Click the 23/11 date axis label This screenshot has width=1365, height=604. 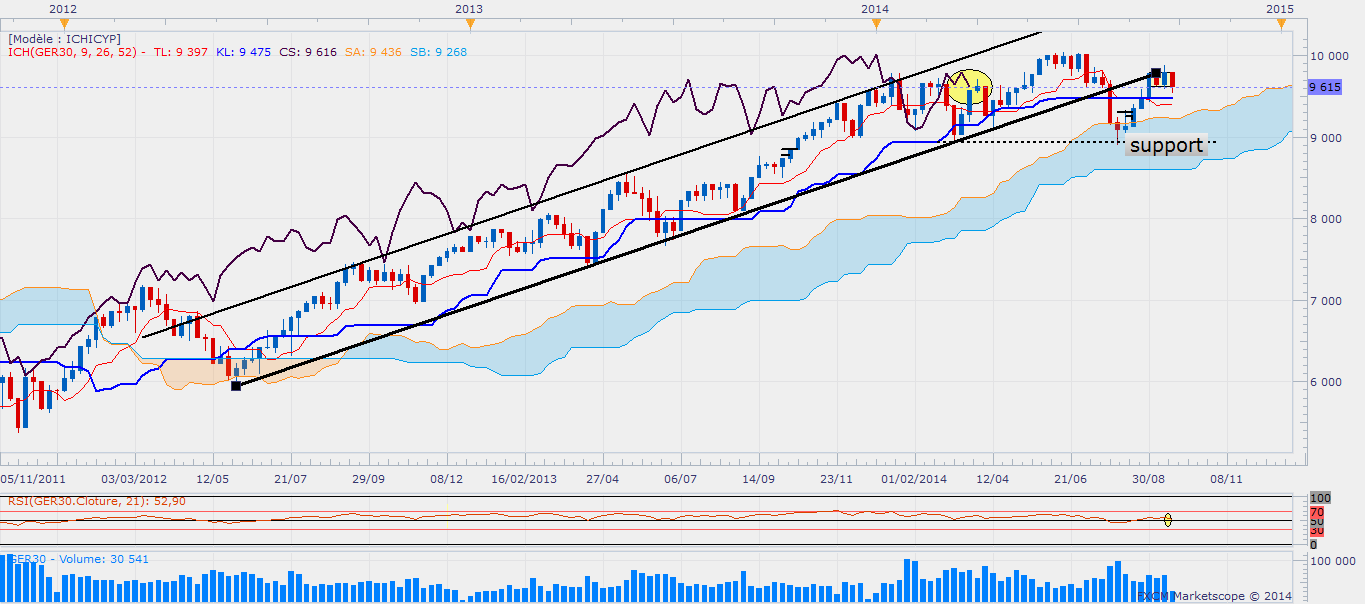836,479
